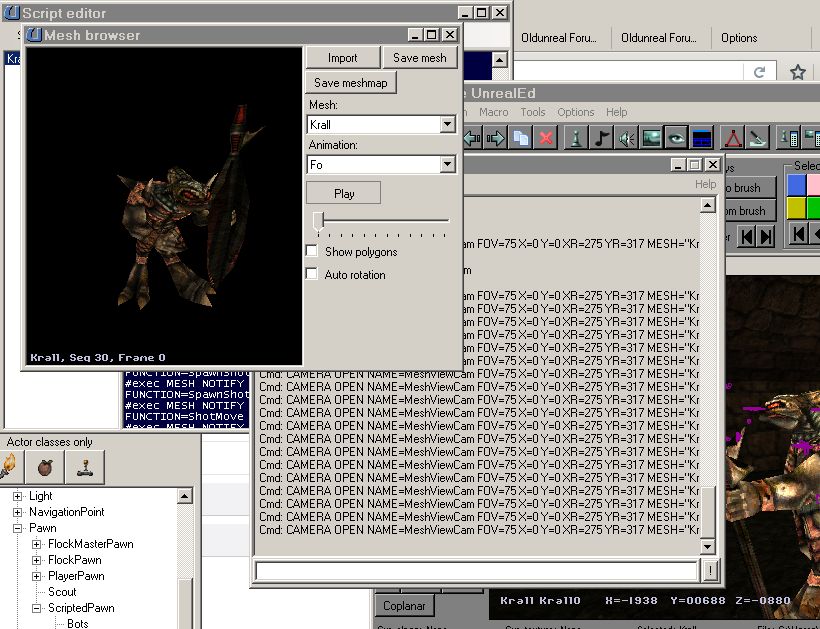The width and height of the screenshot is (820, 629).
Task: Expand the NavigationPoint tree node
Action: [x=17, y=512]
